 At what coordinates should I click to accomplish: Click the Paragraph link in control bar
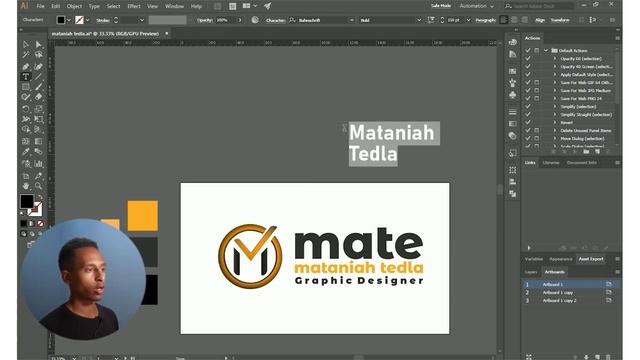[x=486, y=20]
